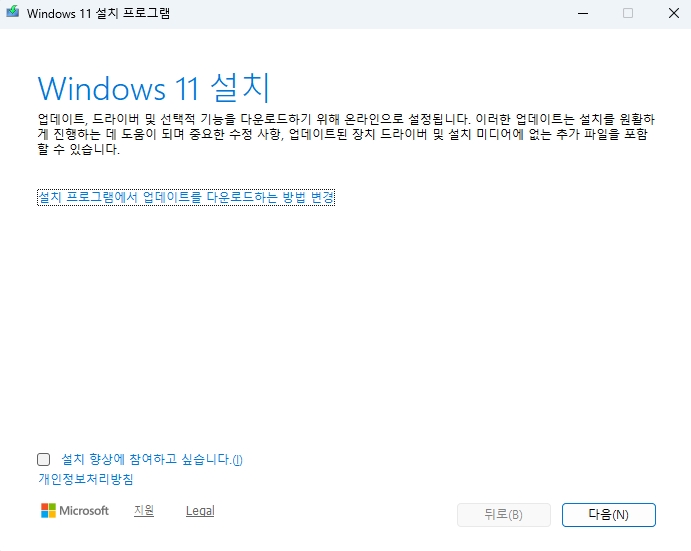Open the 개인정보처리방침 privacy link
Image resolution: width=691 pixels, height=551 pixels.
tap(86, 479)
